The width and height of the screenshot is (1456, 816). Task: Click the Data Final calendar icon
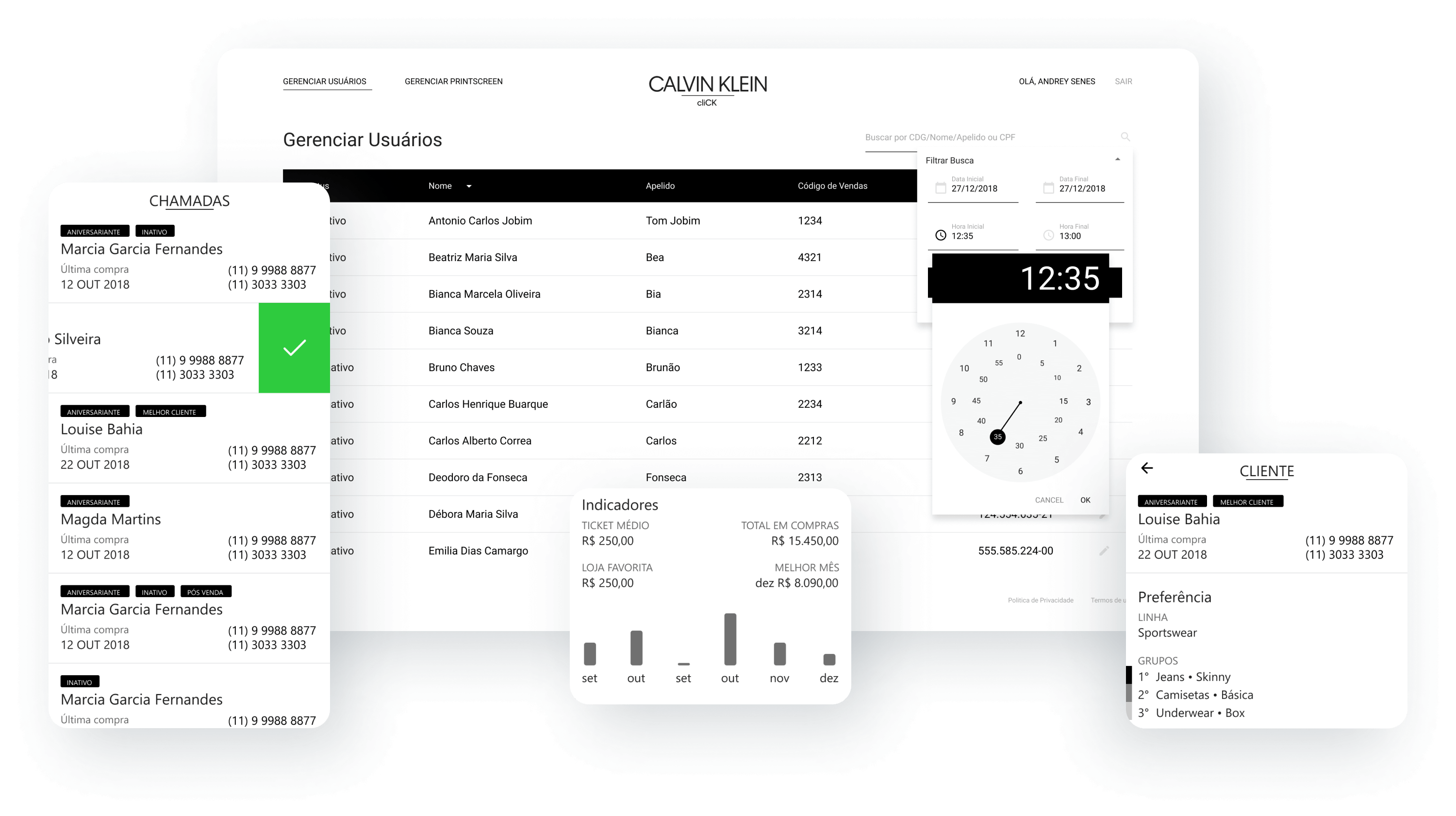coord(1048,188)
